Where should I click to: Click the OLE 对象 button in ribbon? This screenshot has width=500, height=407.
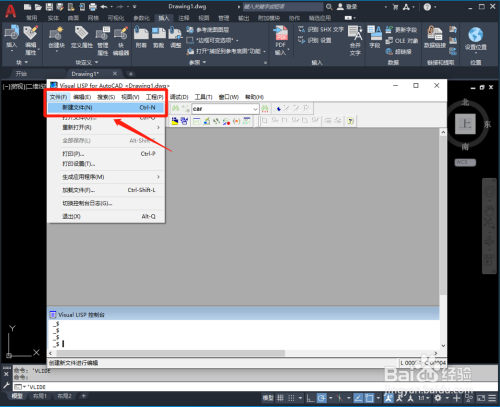tap(402, 41)
